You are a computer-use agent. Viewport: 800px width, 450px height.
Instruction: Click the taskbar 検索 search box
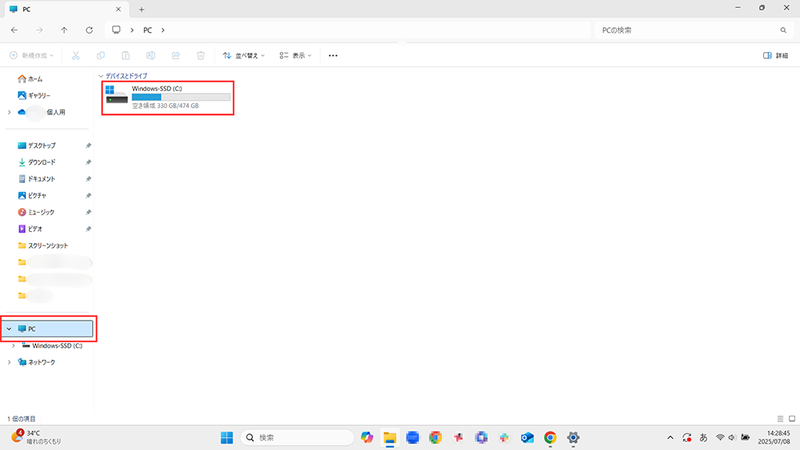[297, 437]
